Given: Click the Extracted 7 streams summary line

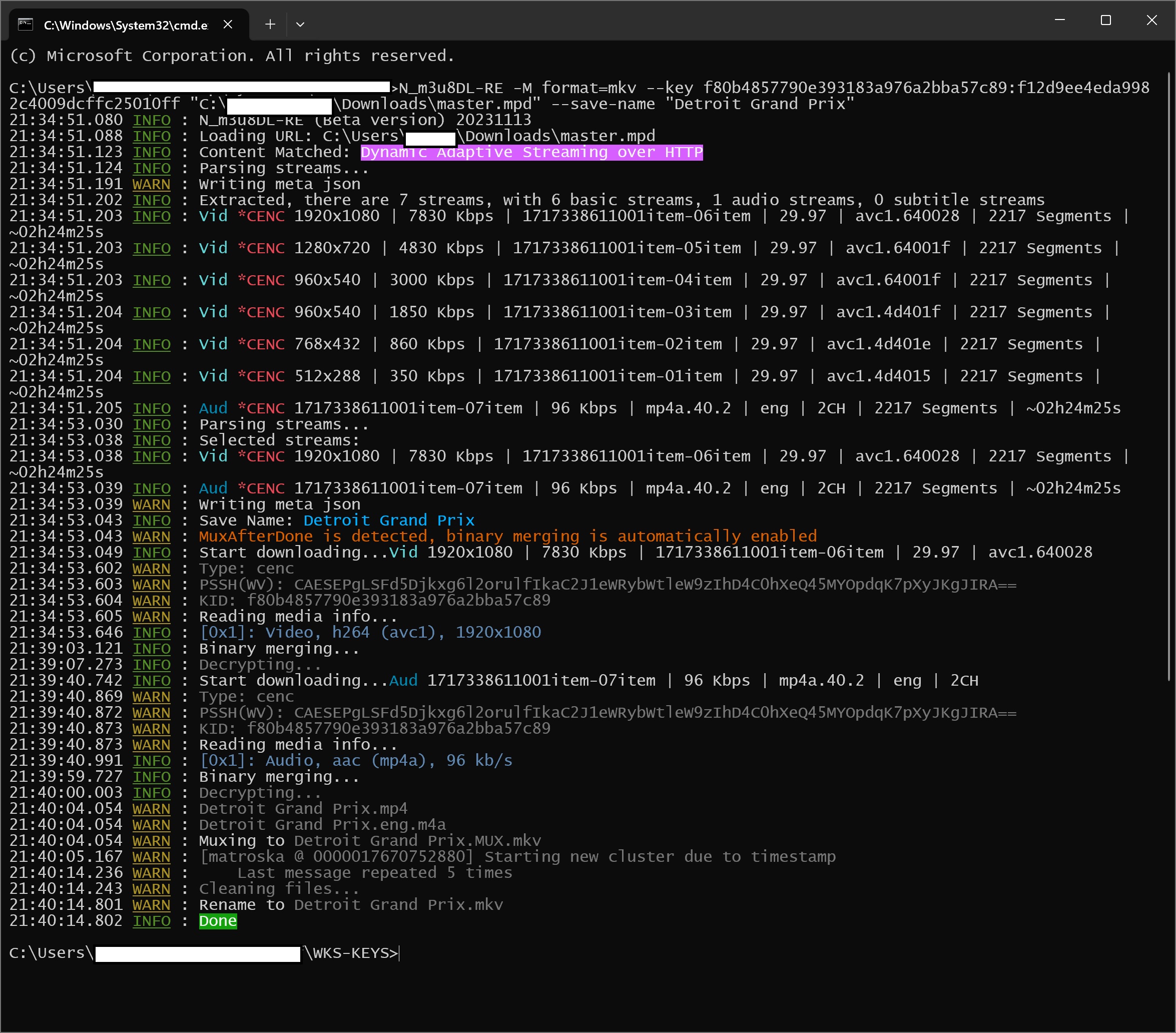Looking at the screenshot, I should [622, 200].
